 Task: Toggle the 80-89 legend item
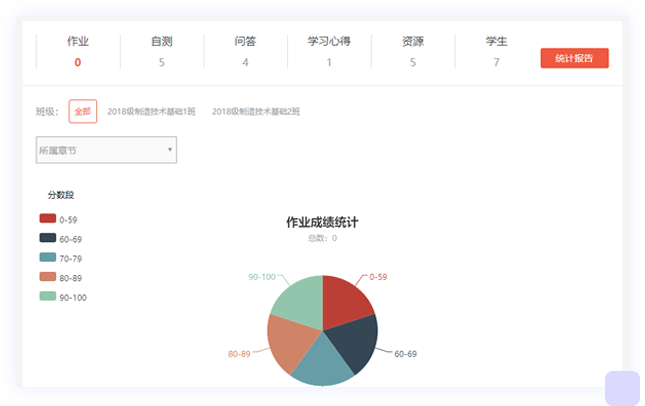60,277
